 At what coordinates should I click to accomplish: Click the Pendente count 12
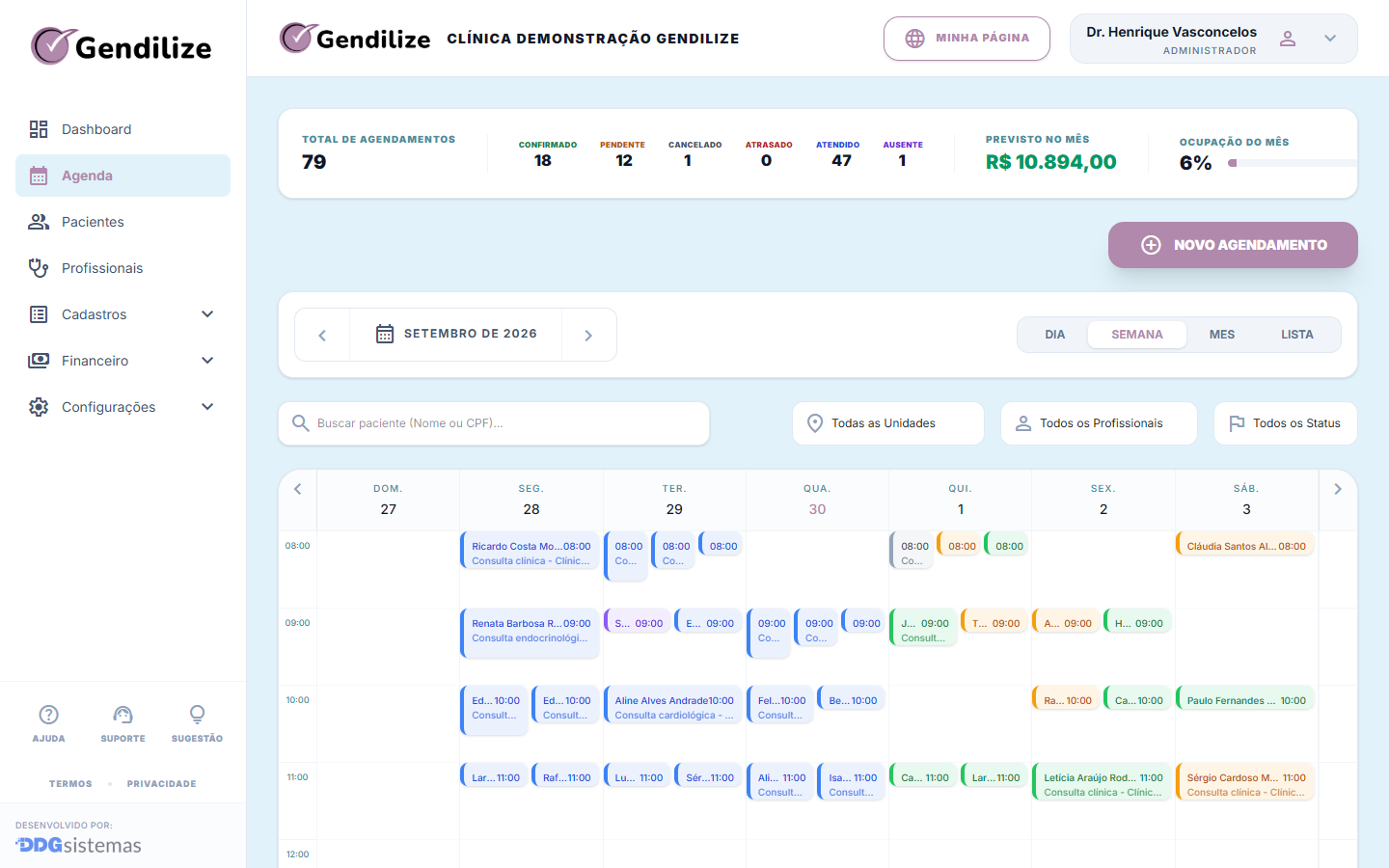tap(624, 161)
